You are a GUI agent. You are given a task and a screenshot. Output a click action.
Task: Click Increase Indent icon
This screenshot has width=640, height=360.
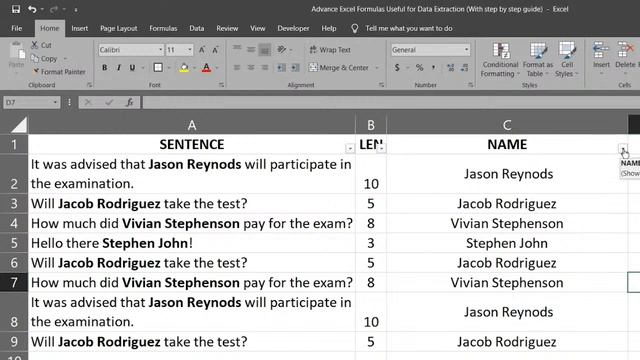(296, 67)
